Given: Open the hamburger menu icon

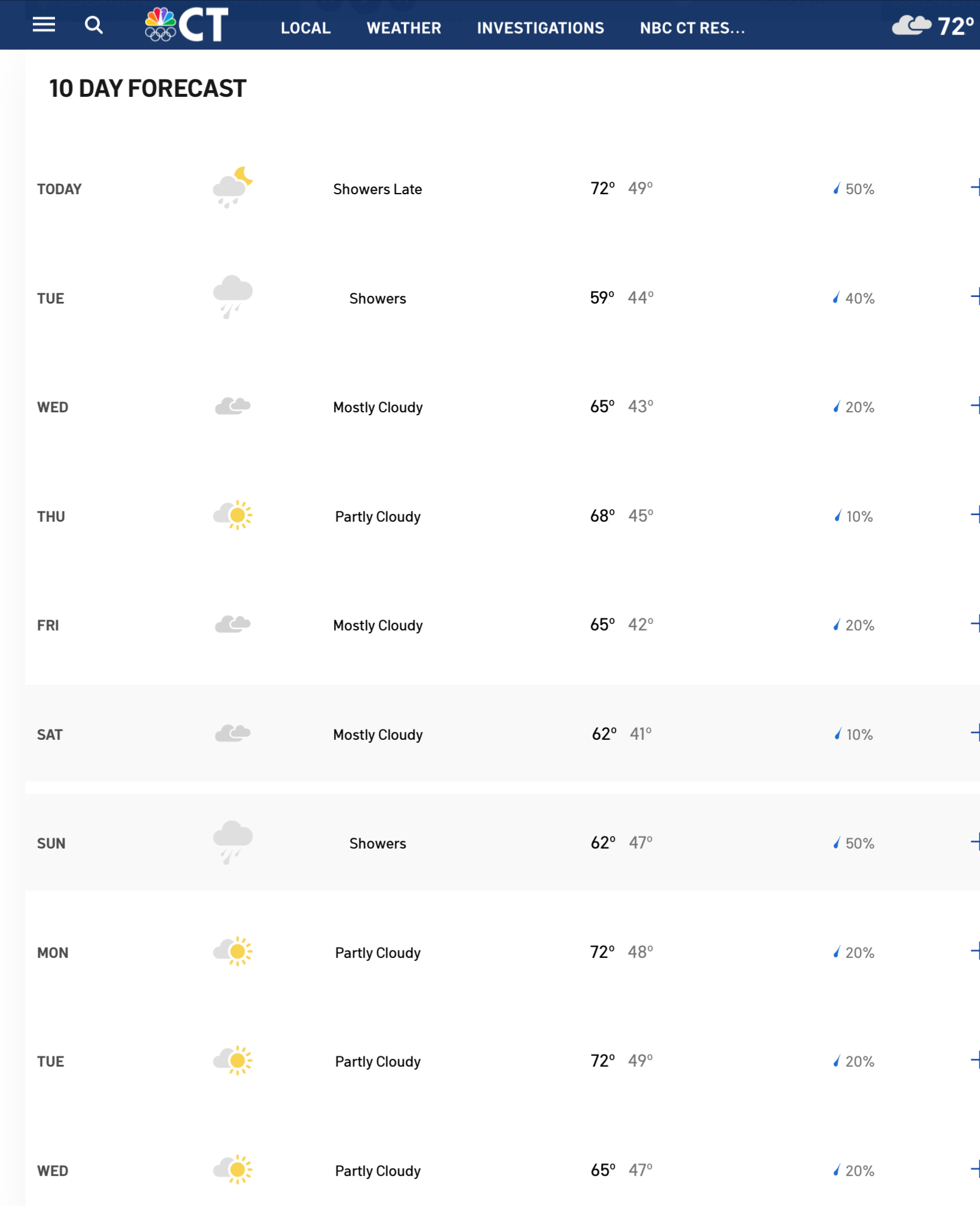Looking at the screenshot, I should [x=44, y=25].
